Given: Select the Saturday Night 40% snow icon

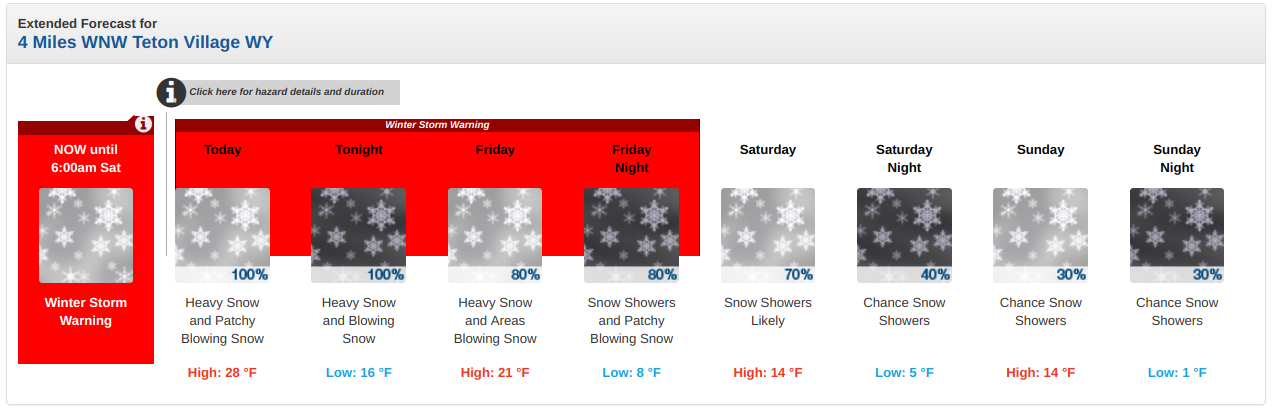Looking at the screenshot, I should [904, 236].
